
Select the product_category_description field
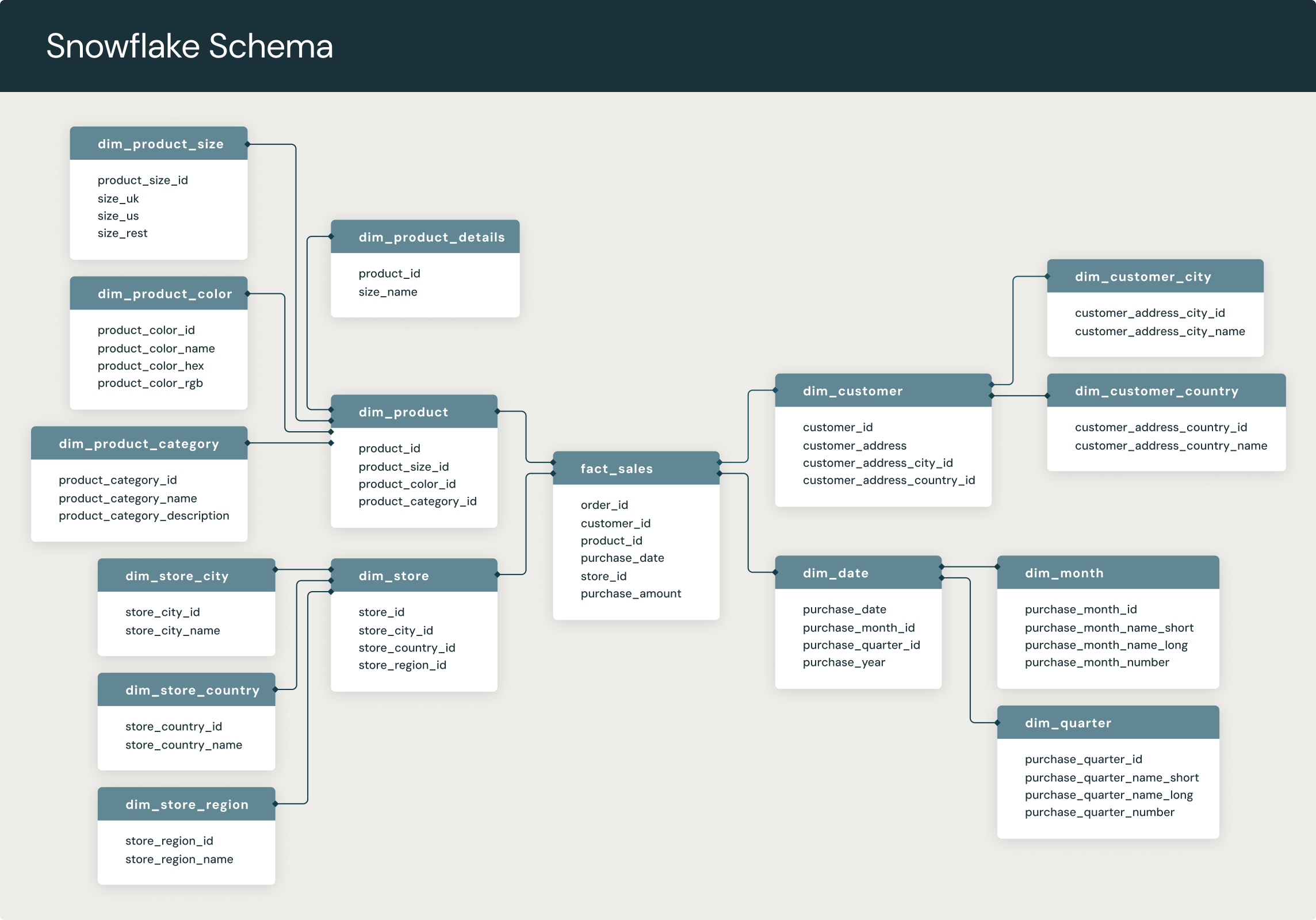tap(144, 515)
